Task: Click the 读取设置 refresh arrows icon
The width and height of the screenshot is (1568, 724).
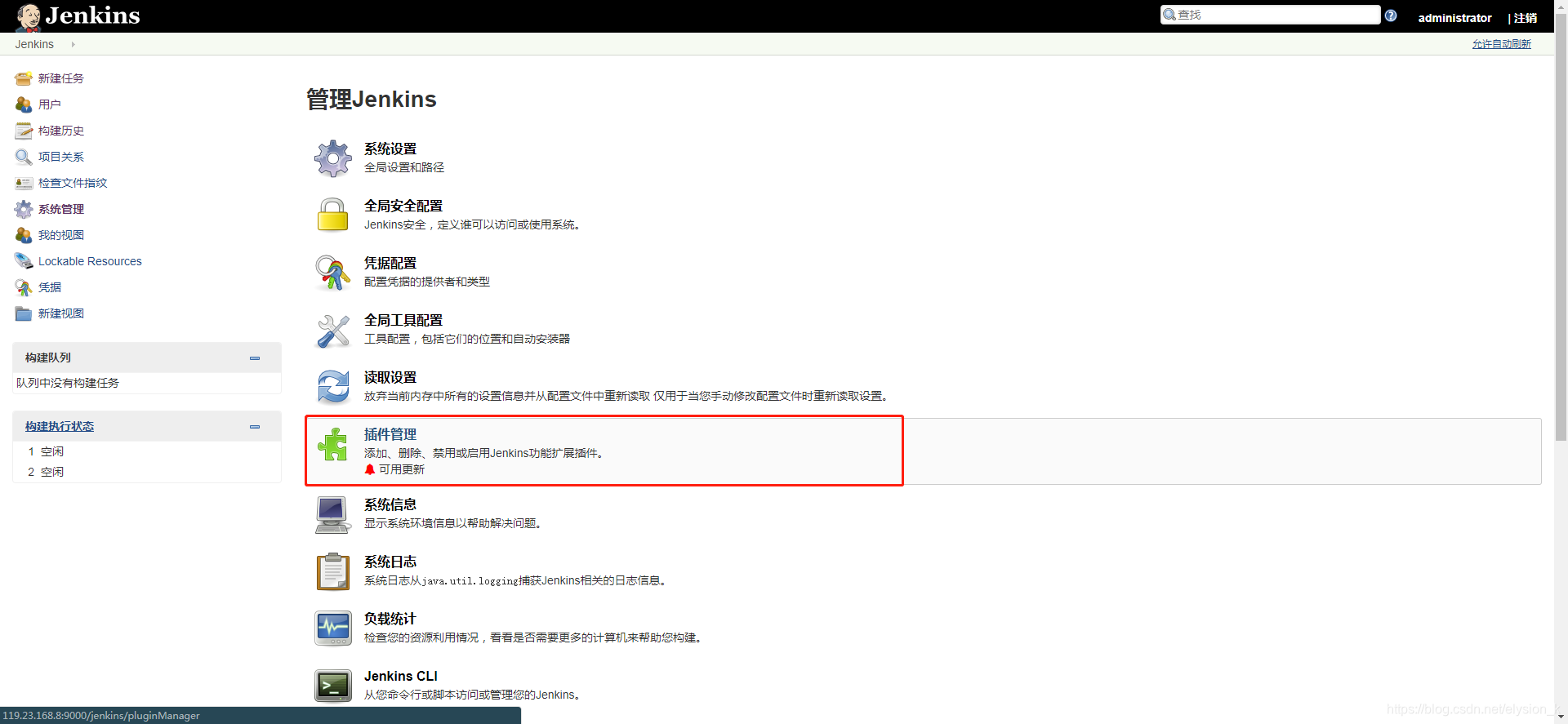Action: [333, 387]
